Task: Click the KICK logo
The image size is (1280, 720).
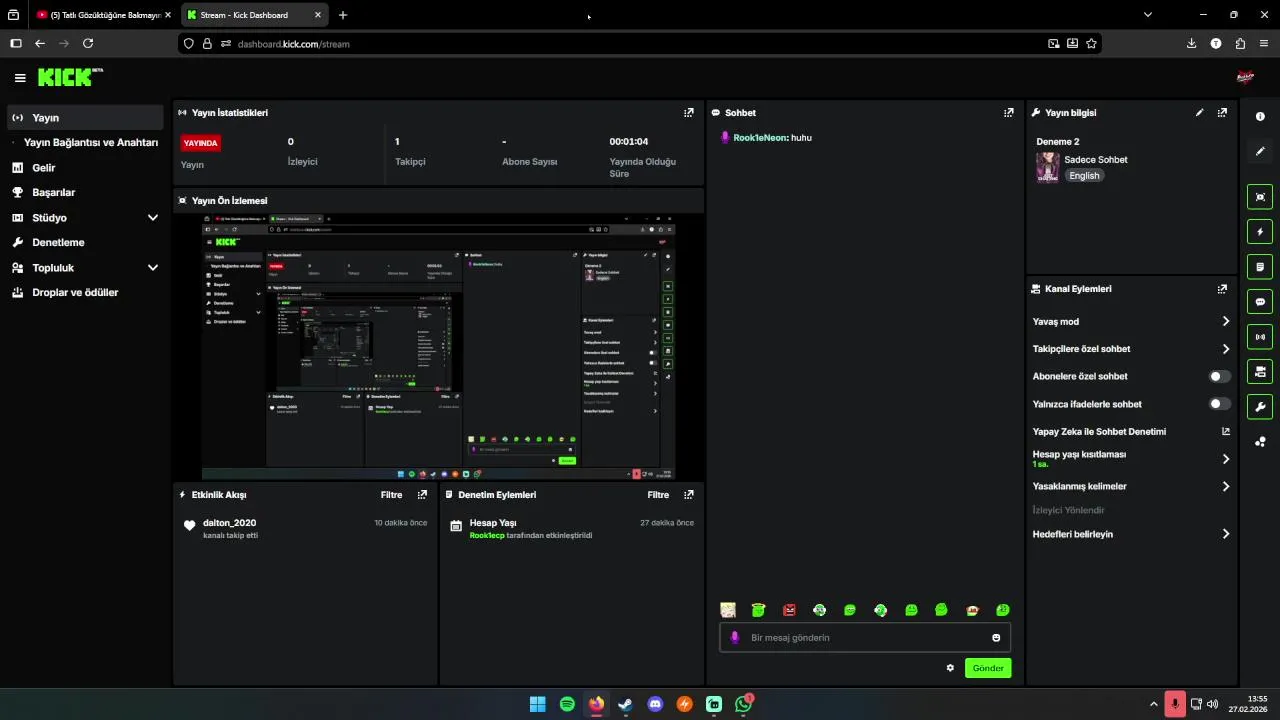Action: click(x=70, y=77)
